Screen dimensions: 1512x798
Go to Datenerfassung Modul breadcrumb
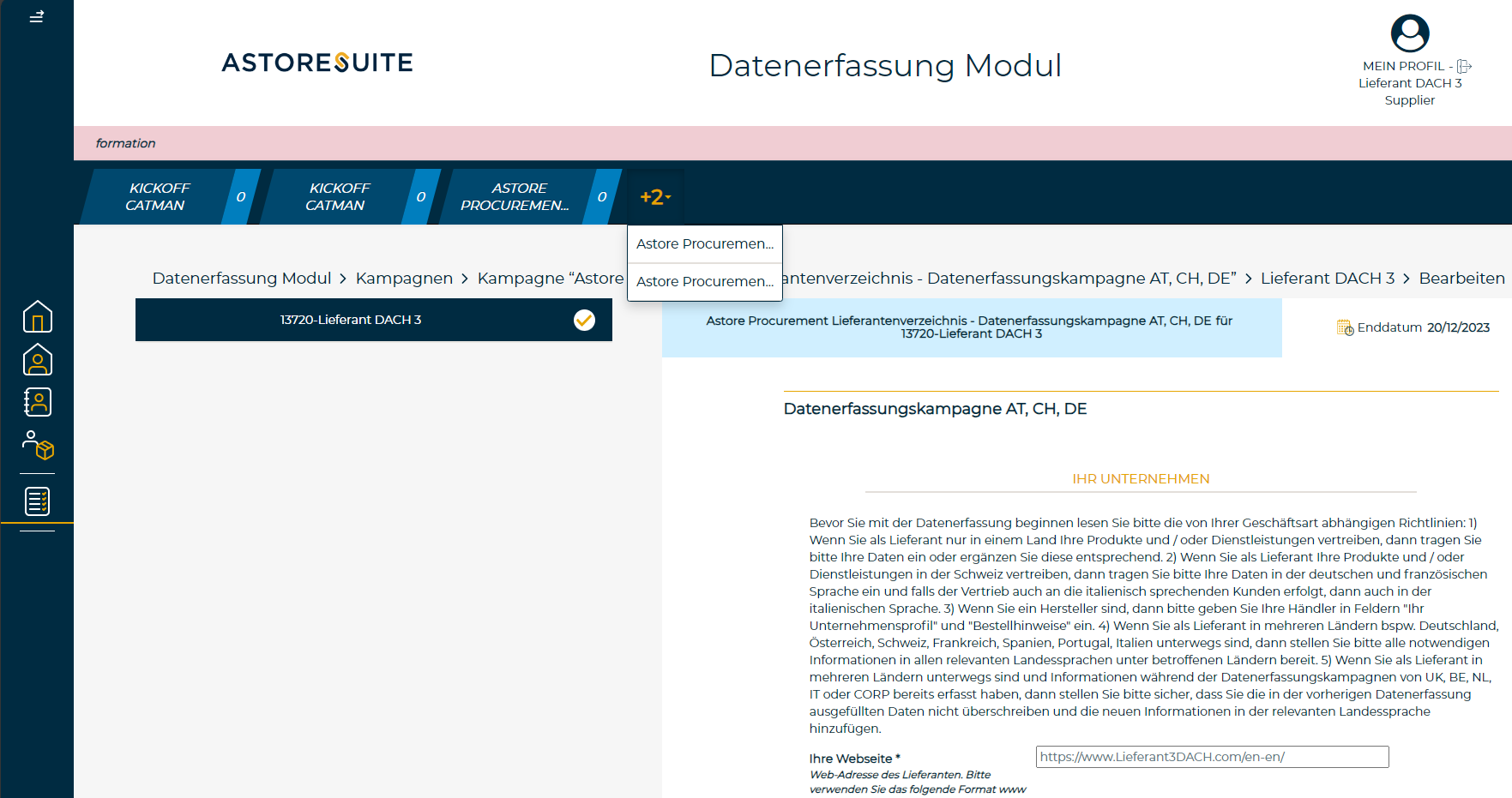point(242,279)
